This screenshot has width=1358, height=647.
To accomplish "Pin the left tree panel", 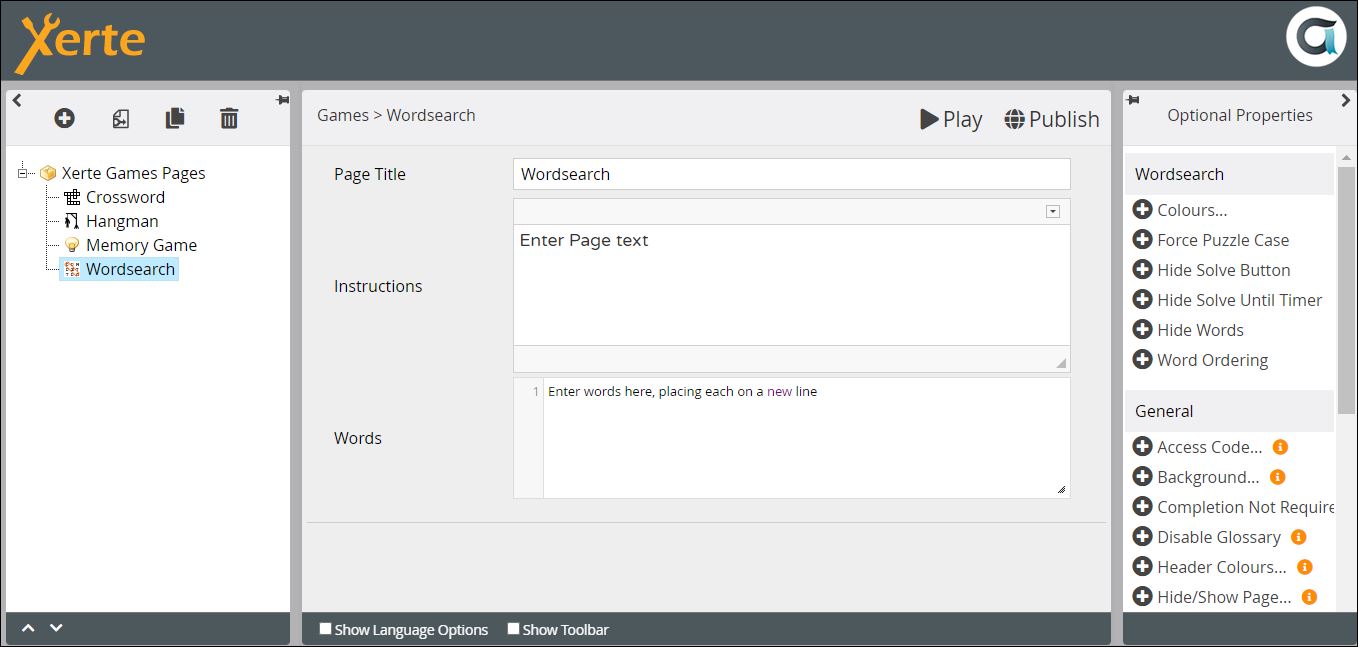I will 282,100.
